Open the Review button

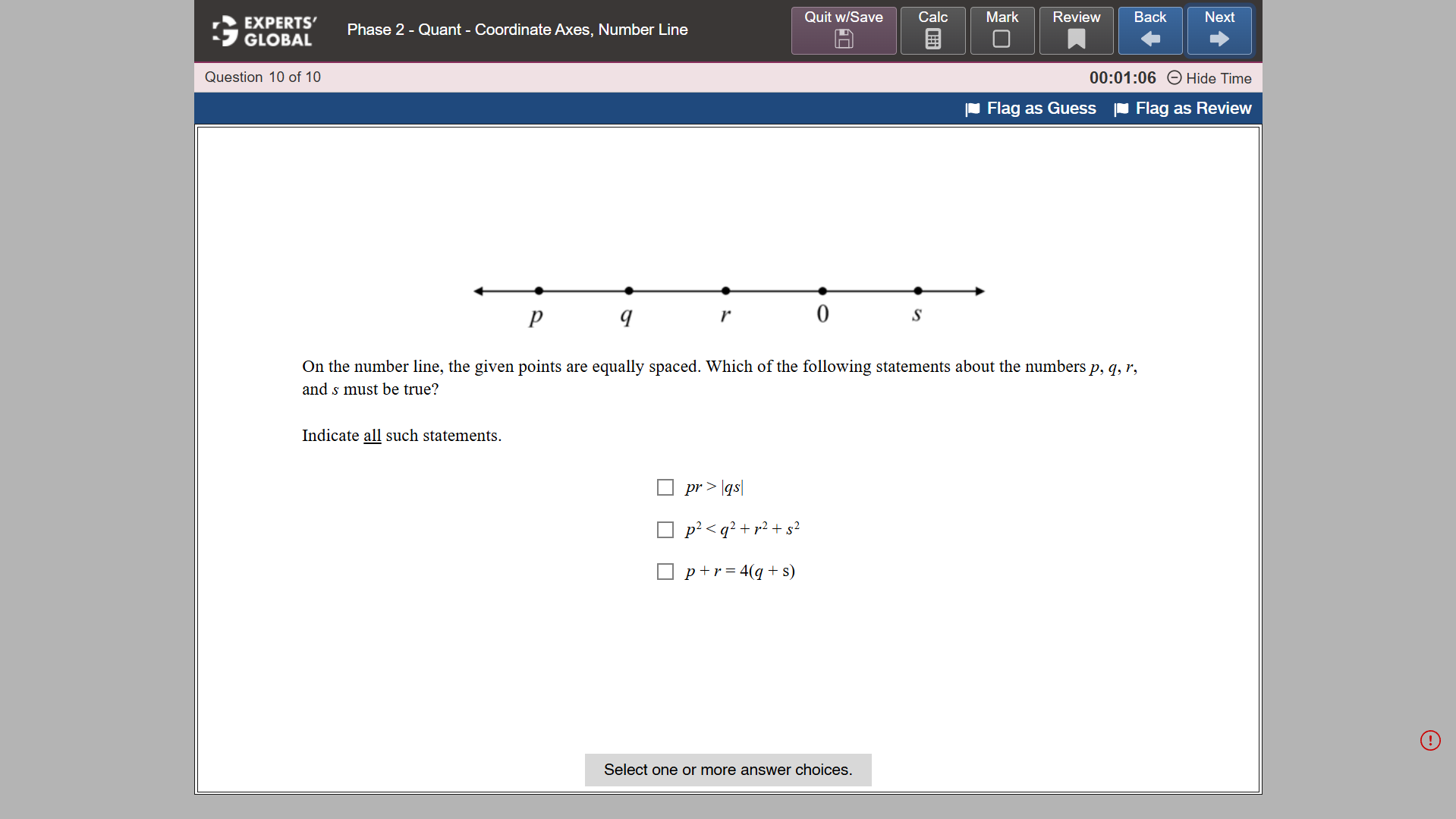pyautogui.click(x=1076, y=17)
